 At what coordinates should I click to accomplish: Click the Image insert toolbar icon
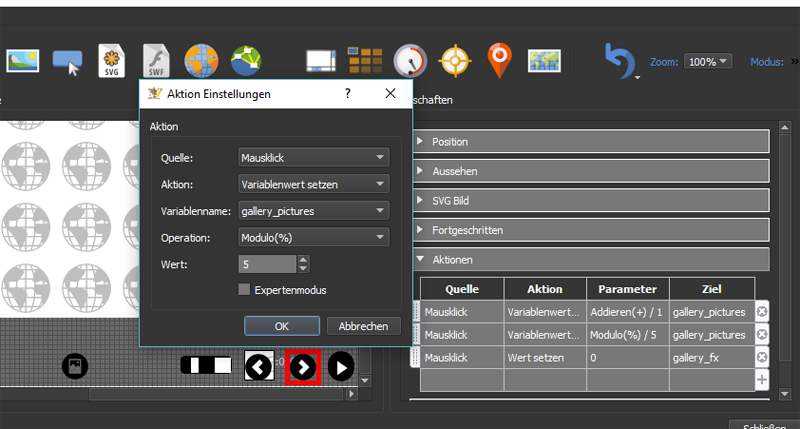click(x=23, y=62)
